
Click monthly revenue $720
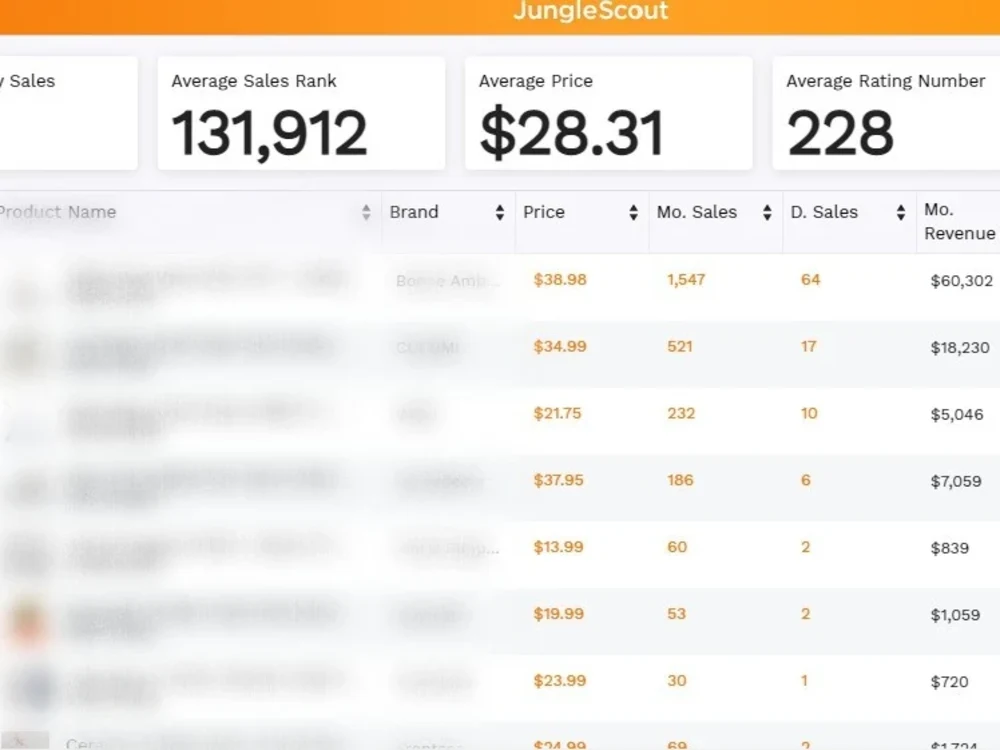[950, 682]
